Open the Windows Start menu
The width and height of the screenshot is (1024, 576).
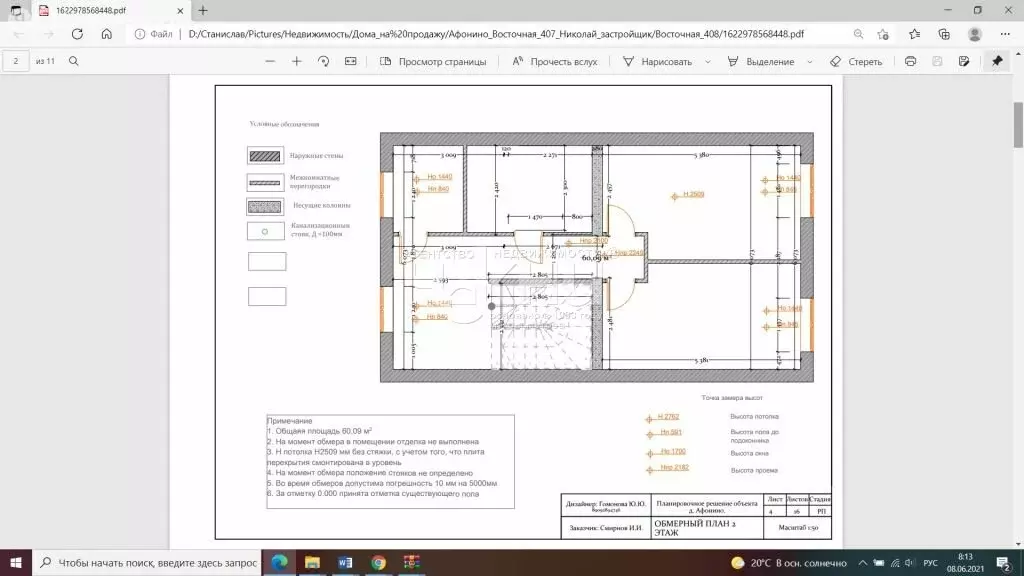[x=16, y=562]
